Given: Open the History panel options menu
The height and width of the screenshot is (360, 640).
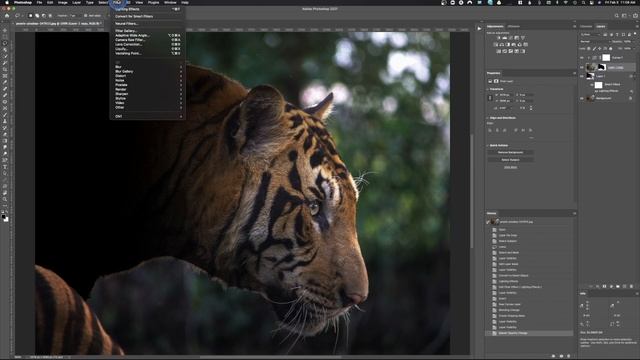Looking at the screenshot, I should (x=574, y=213).
